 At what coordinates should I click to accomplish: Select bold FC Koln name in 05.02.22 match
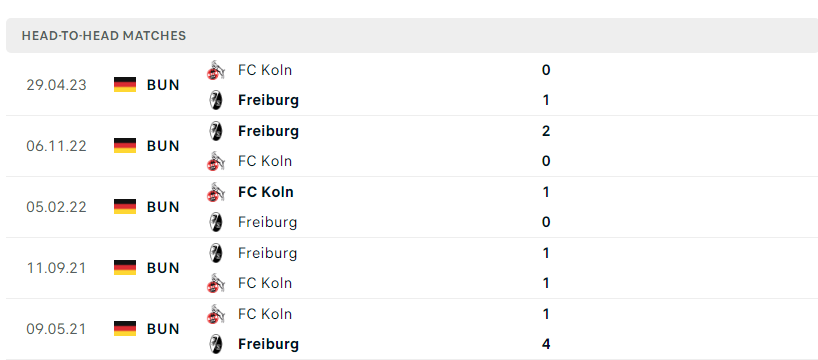pyautogui.click(x=266, y=192)
